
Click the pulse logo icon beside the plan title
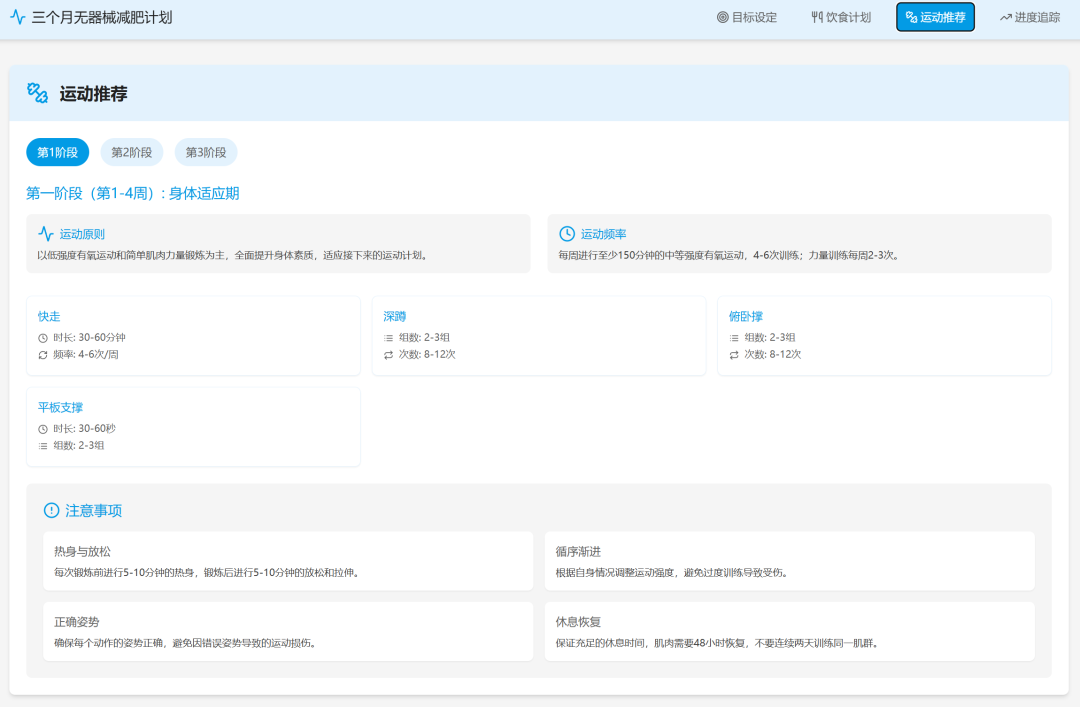coord(18,17)
